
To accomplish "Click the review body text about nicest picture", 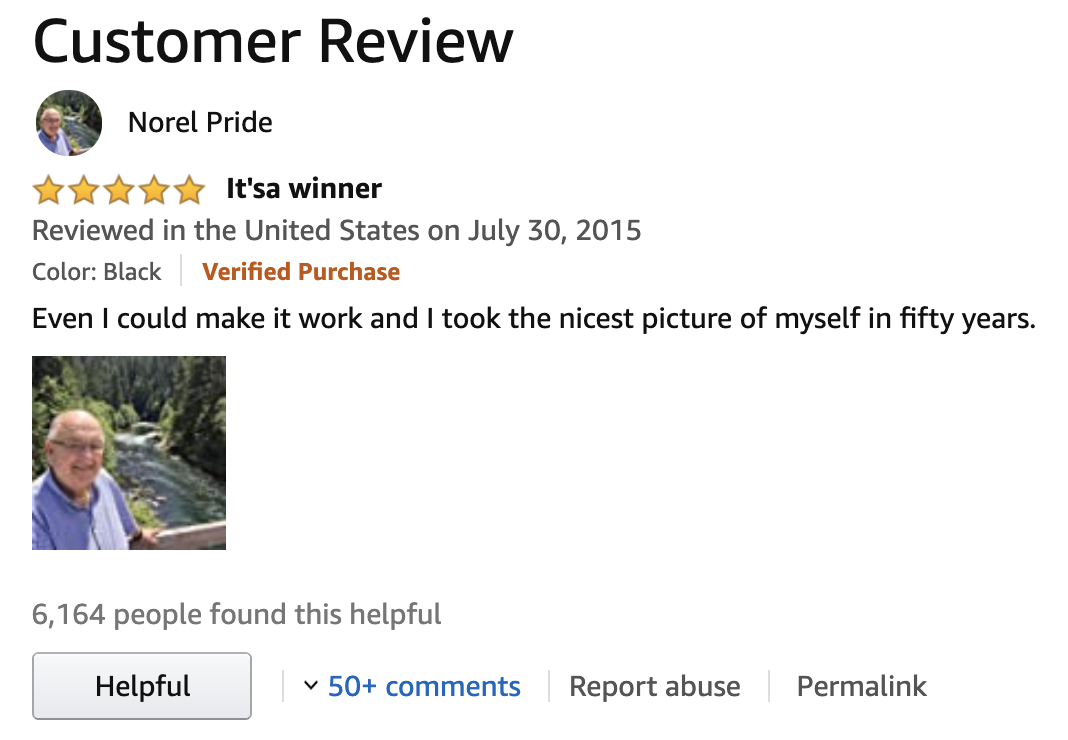I will [534, 318].
